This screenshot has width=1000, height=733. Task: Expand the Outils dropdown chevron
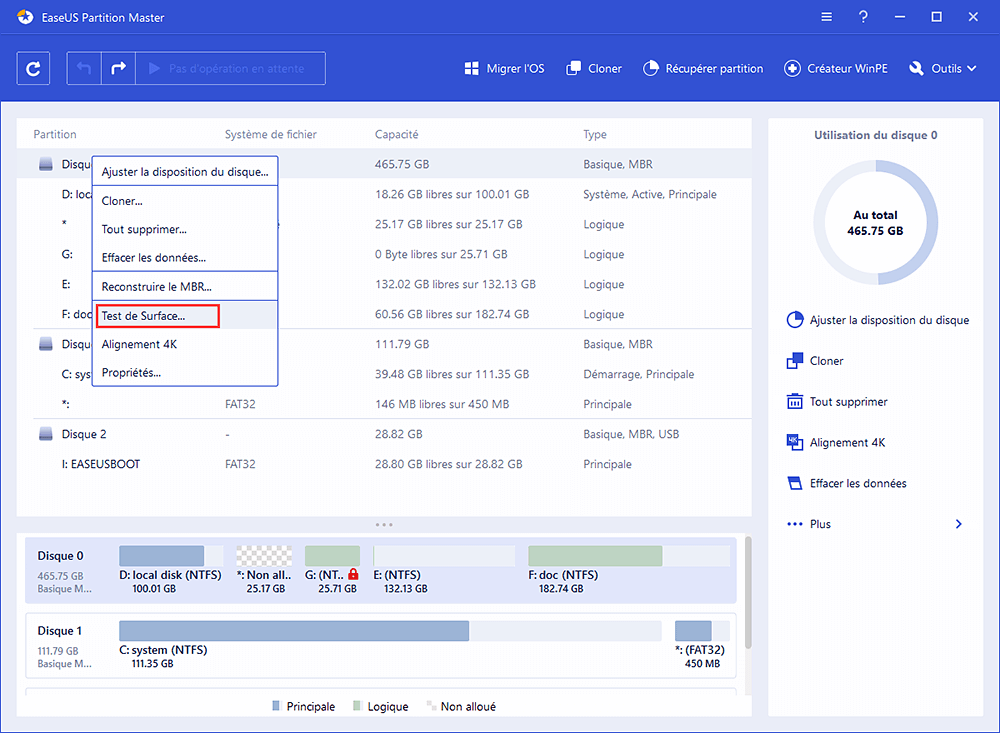point(971,68)
